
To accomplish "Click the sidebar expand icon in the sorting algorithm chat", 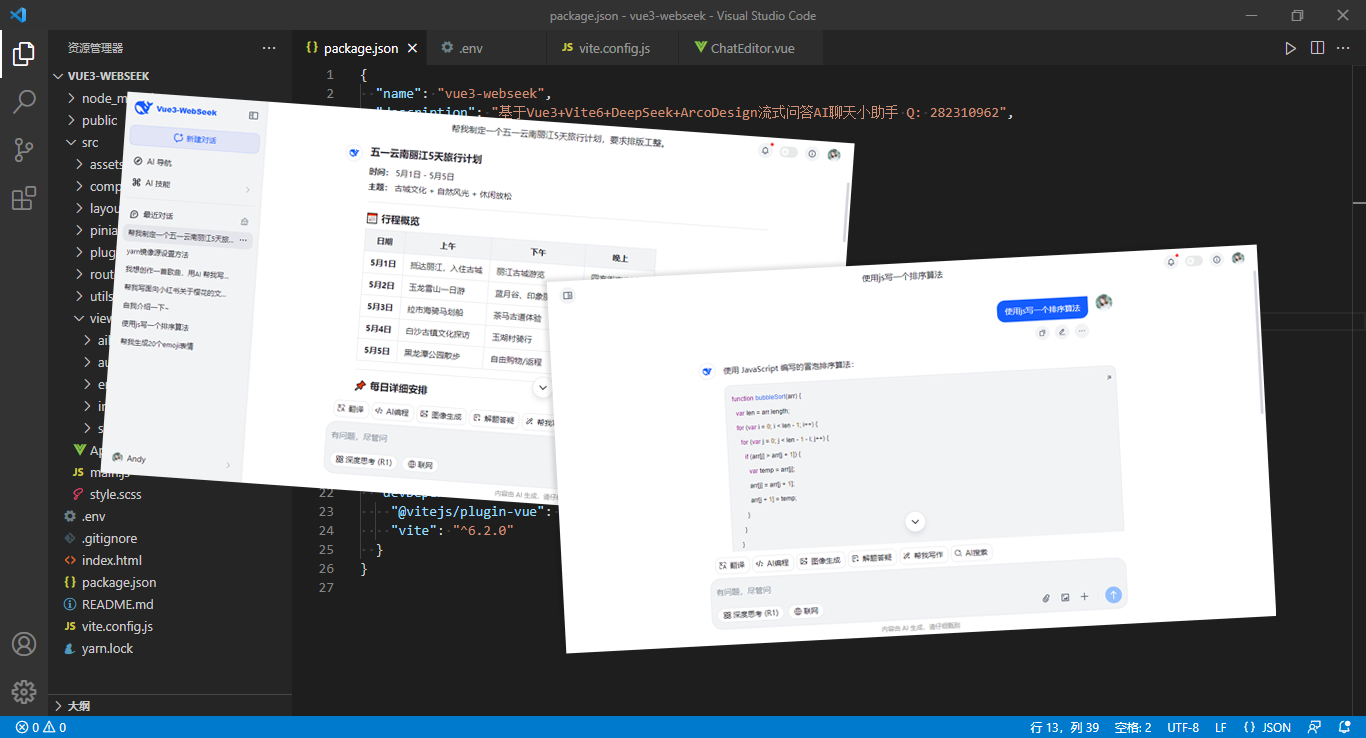I will (x=567, y=295).
